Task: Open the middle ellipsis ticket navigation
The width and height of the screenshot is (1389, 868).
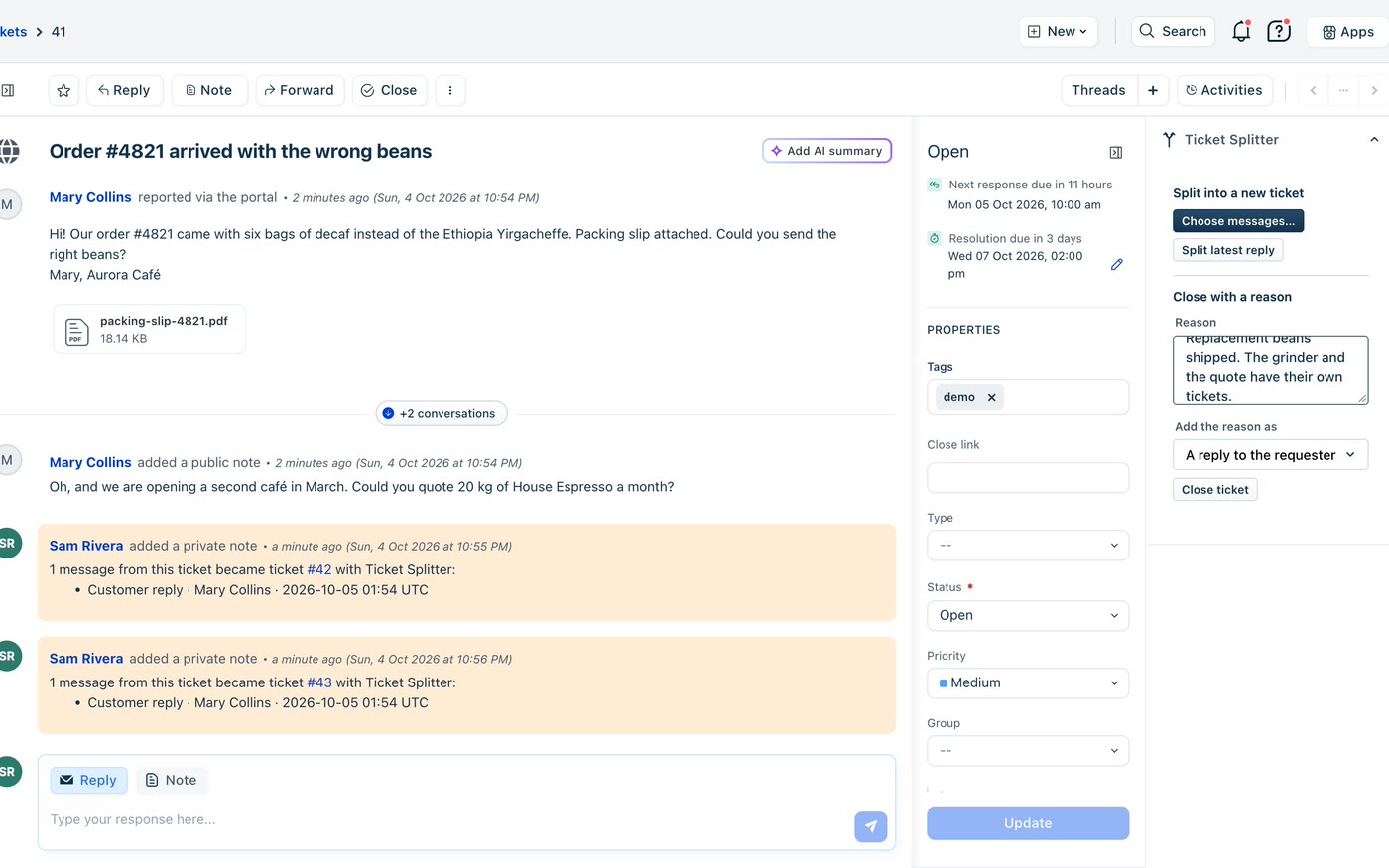Action: pyautogui.click(x=1343, y=90)
